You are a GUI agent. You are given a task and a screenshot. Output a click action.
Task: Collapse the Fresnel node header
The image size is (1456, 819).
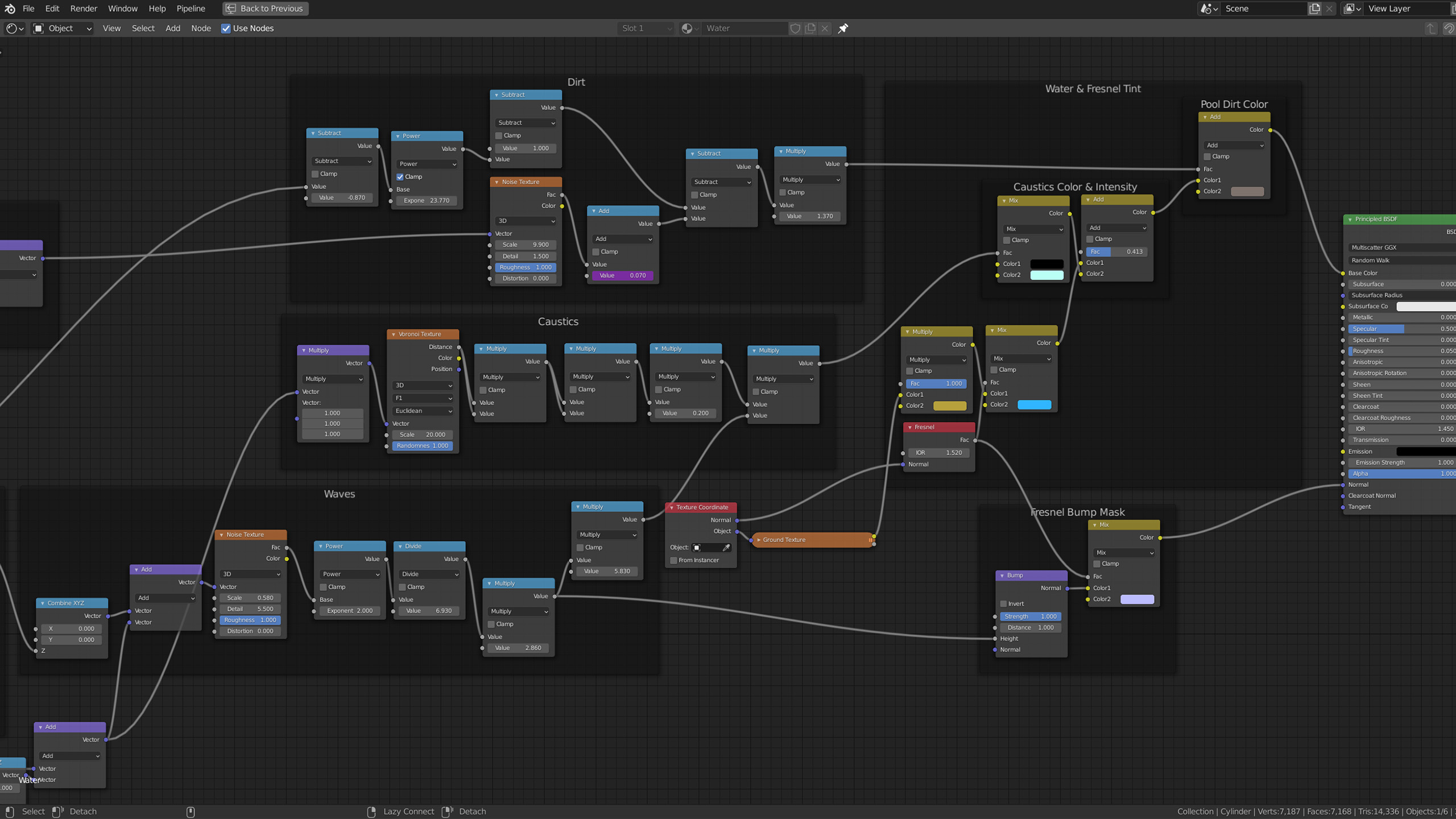pos(909,427)
